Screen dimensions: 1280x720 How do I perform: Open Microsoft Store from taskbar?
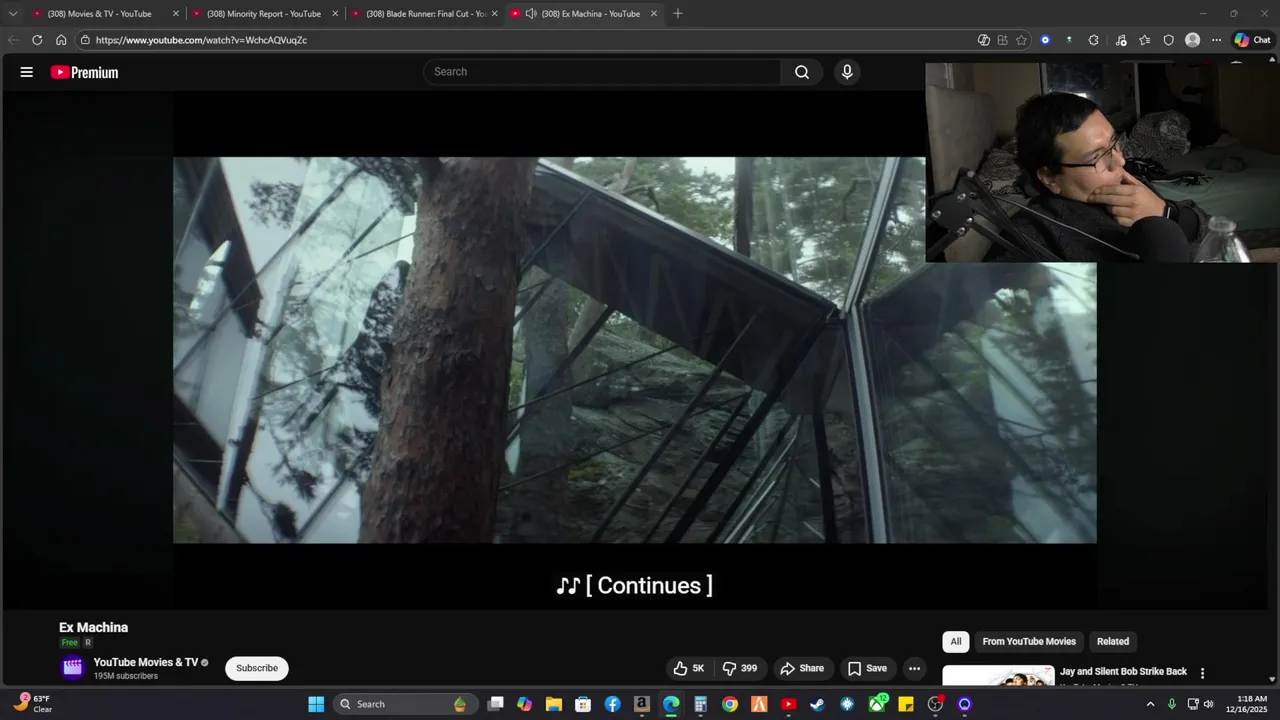pos(583,704)
